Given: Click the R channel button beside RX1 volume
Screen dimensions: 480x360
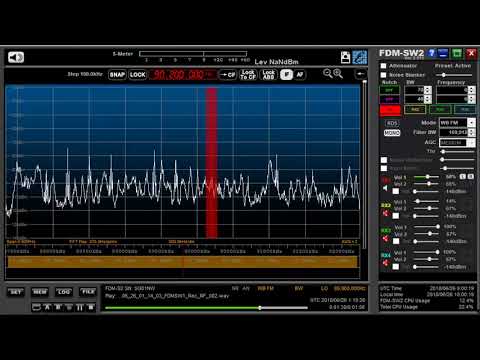Looking at the screenshot, I should pos(470,176).
